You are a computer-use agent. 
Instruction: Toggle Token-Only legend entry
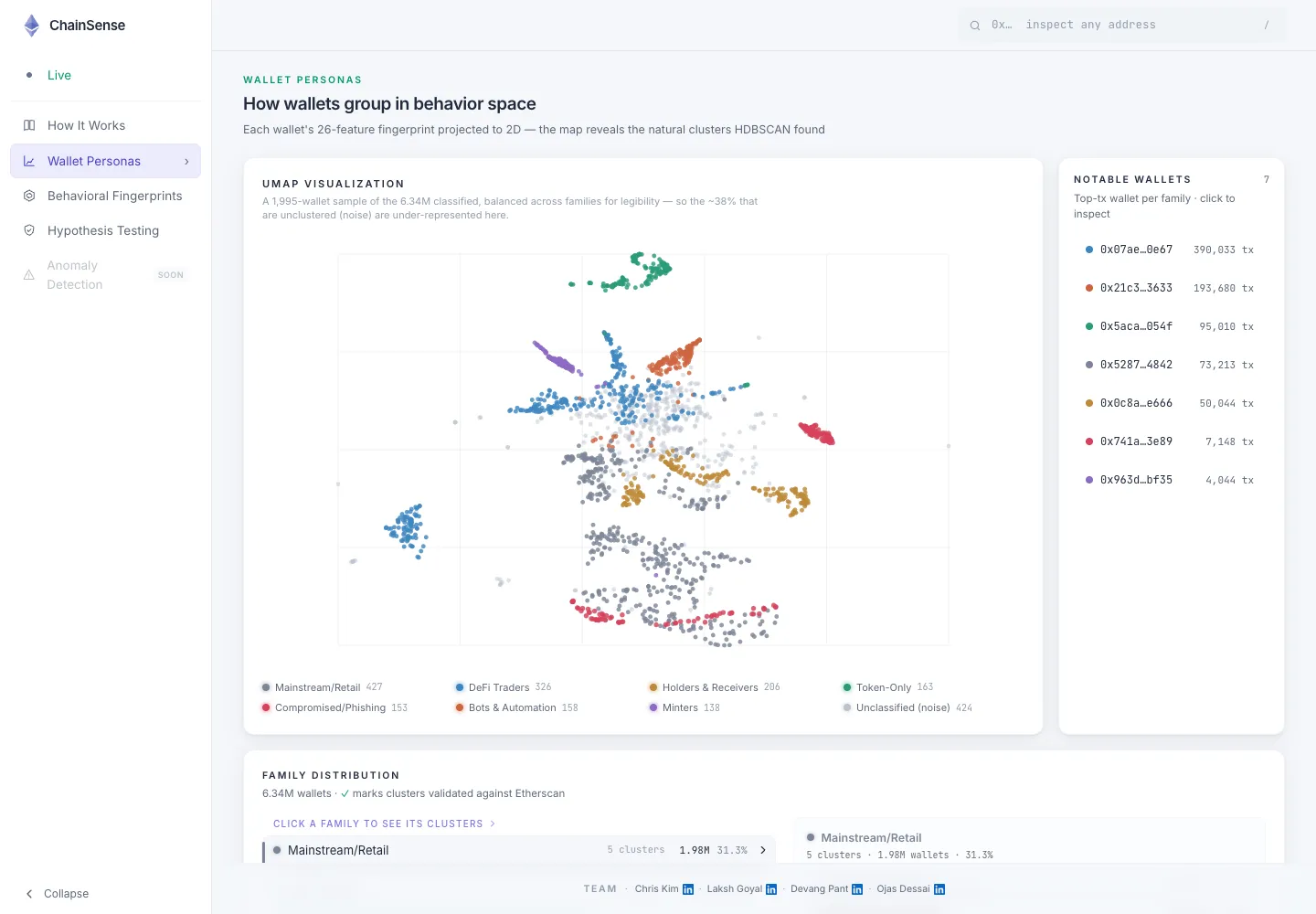(887, 687)
